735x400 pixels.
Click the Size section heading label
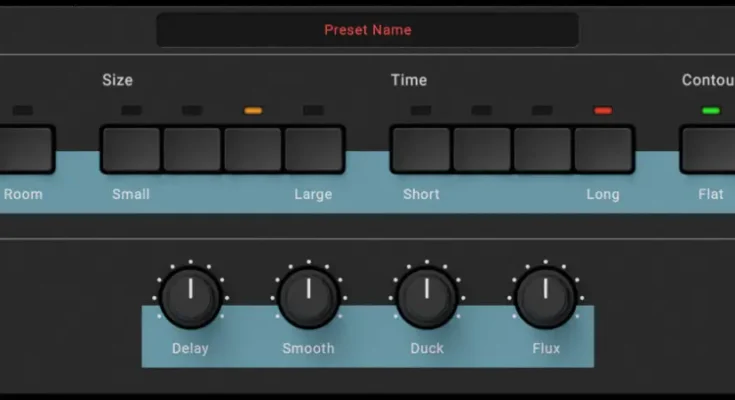[117, 80]
